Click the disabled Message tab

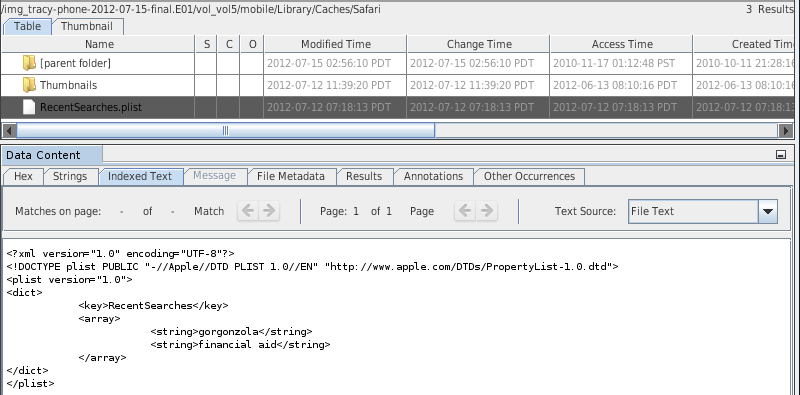pos(215,176)
